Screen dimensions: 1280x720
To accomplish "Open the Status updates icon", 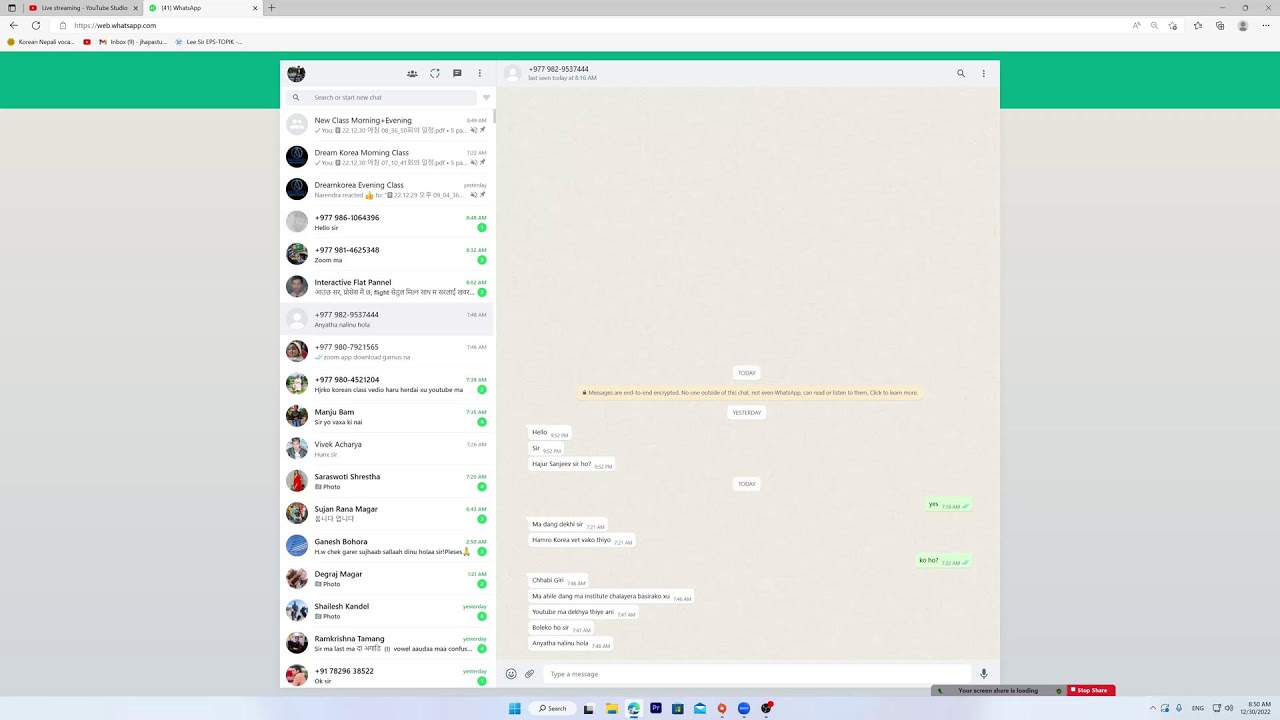I will pos(435,73).
